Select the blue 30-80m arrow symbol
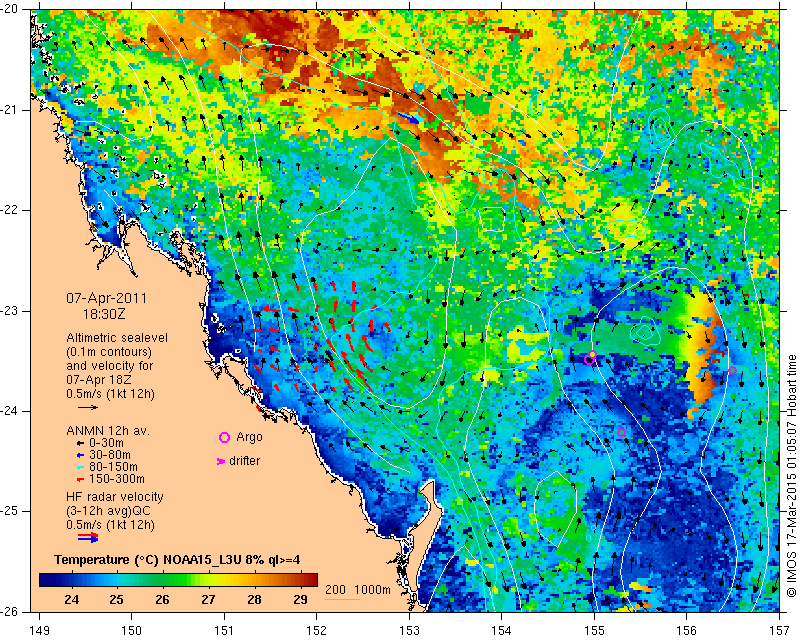 click(x=80, y=455)
